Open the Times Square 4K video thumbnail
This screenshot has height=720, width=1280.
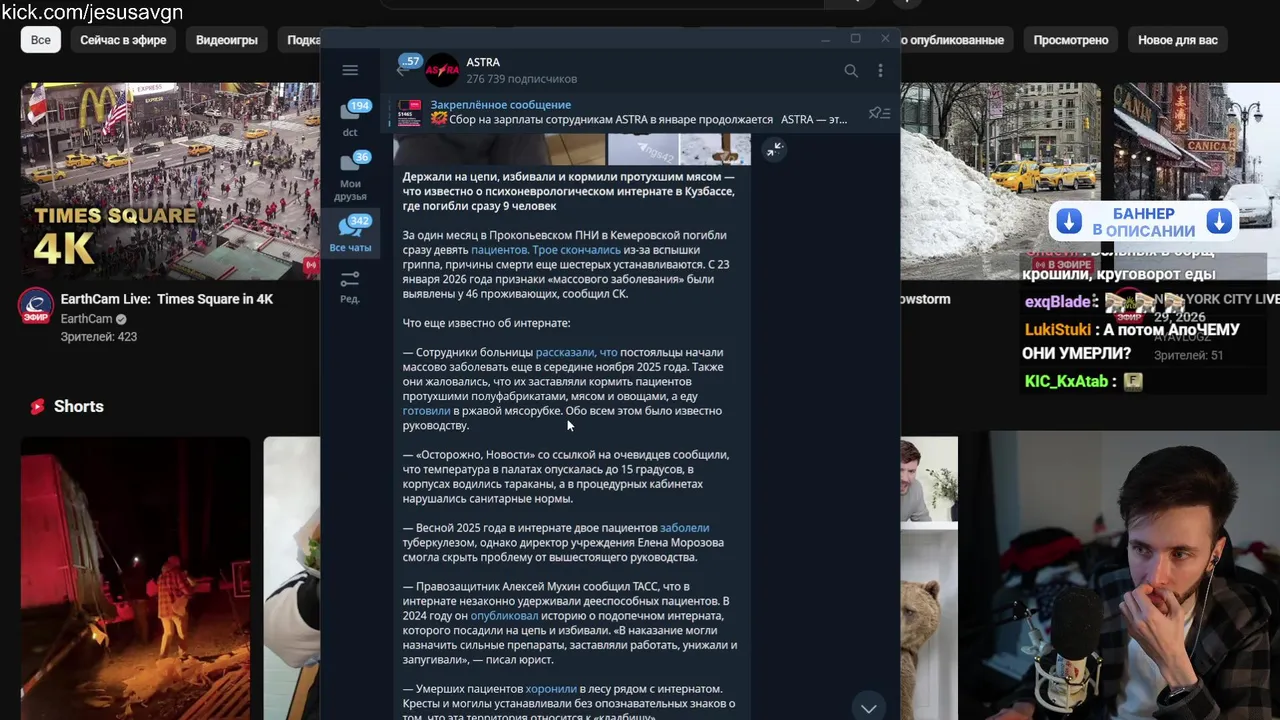(170, 182)
